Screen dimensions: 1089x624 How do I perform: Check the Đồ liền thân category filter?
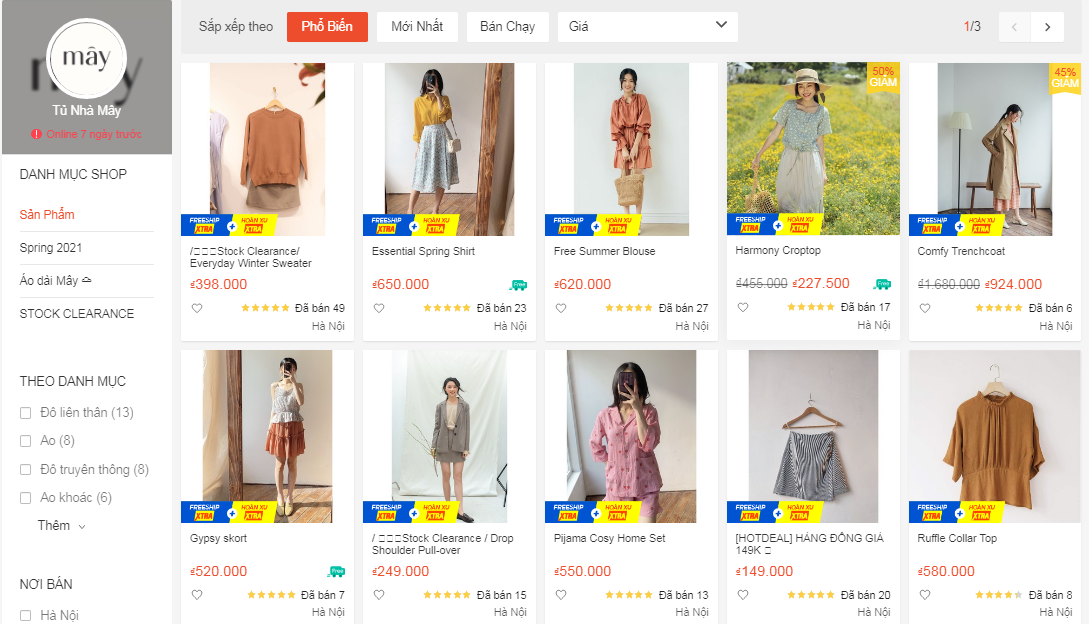[25, 412]
